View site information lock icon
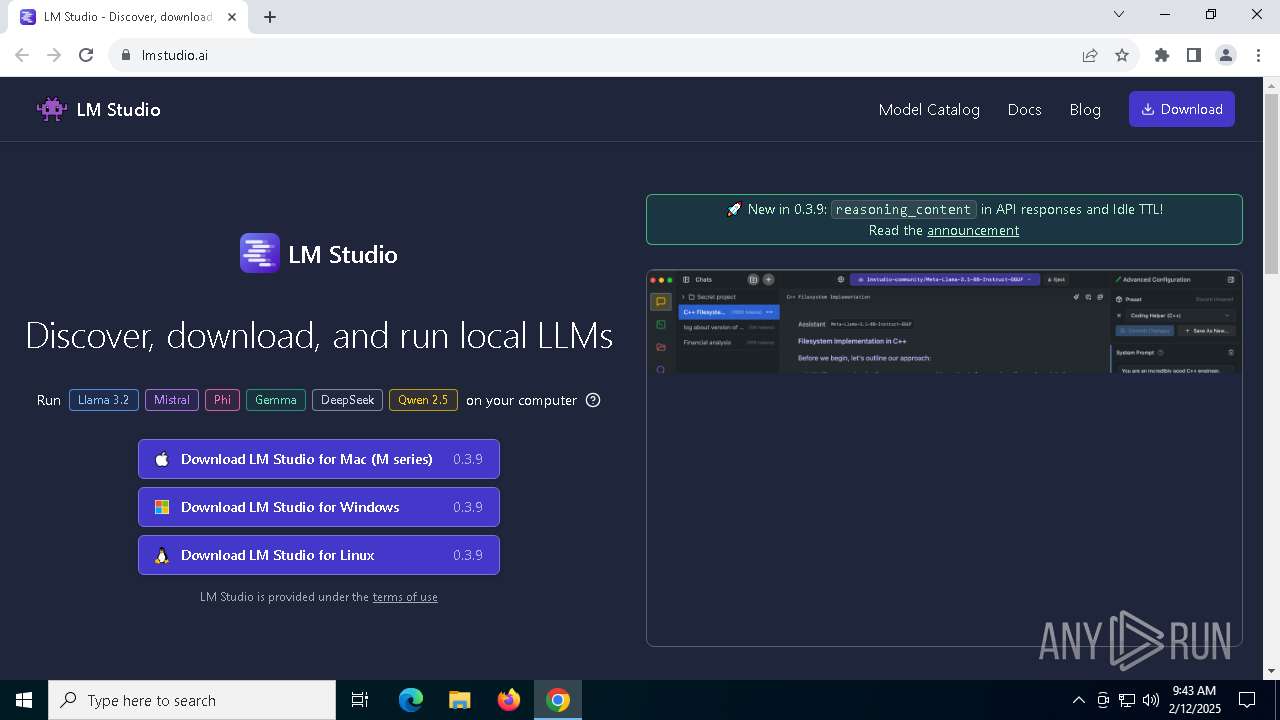This screenshot has height=720, width=1280. coord(125,55)
